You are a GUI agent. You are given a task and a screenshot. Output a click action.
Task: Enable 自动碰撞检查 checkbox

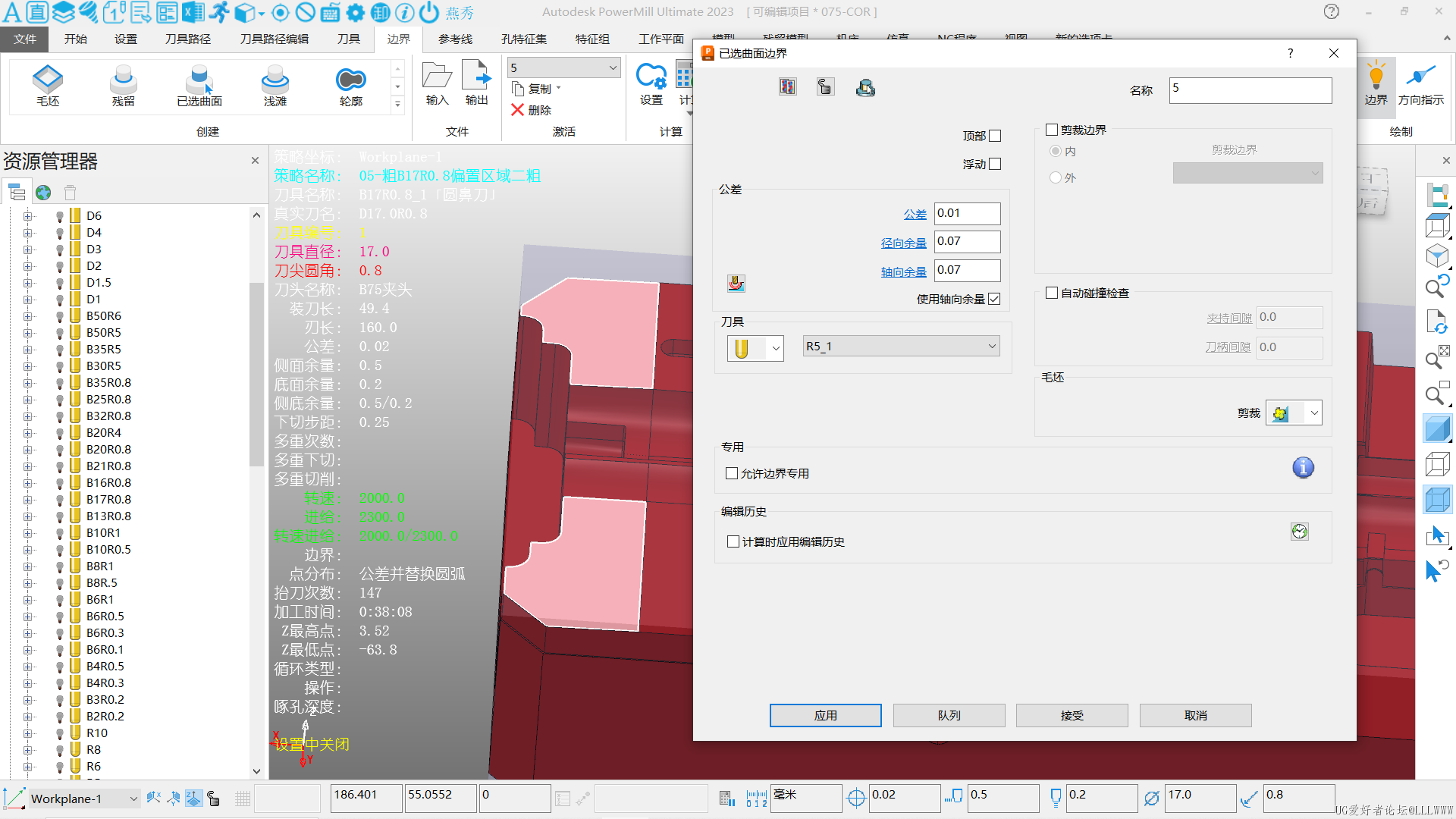(x=1052, y=293)
